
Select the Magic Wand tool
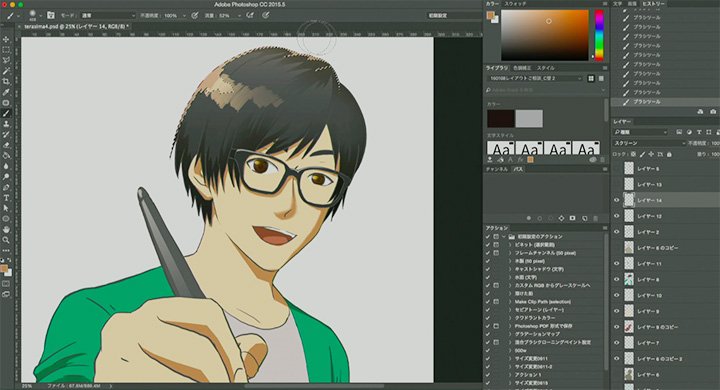tap(6, 71)
